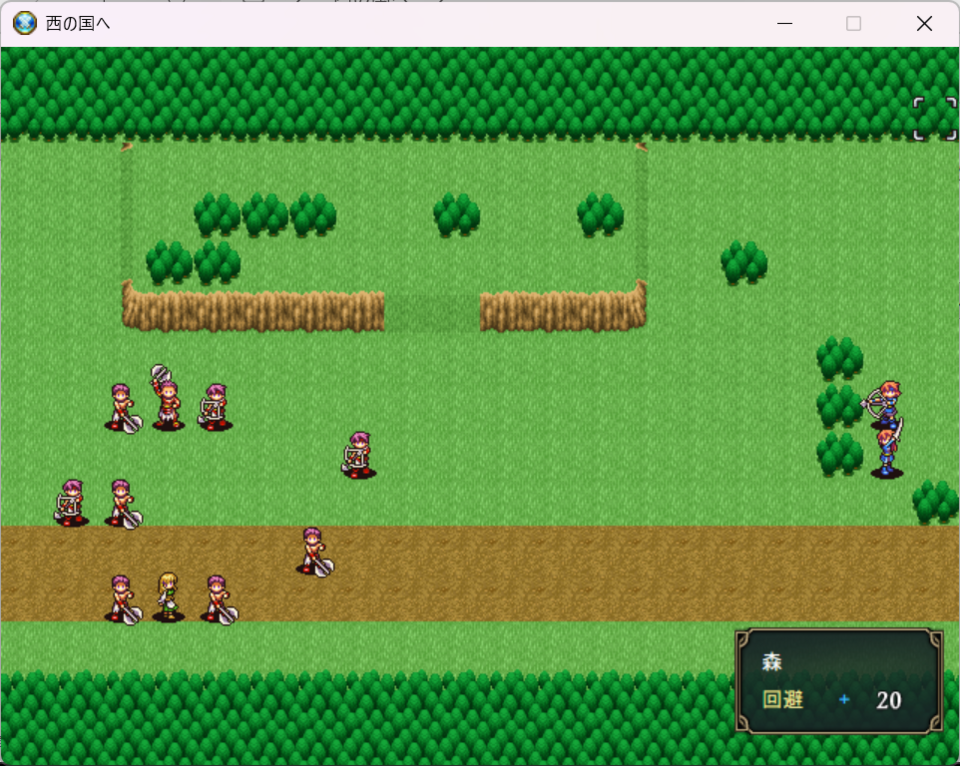Select the crossbow enemy right of the boss
Screen dimensions: 960x766
215,406
